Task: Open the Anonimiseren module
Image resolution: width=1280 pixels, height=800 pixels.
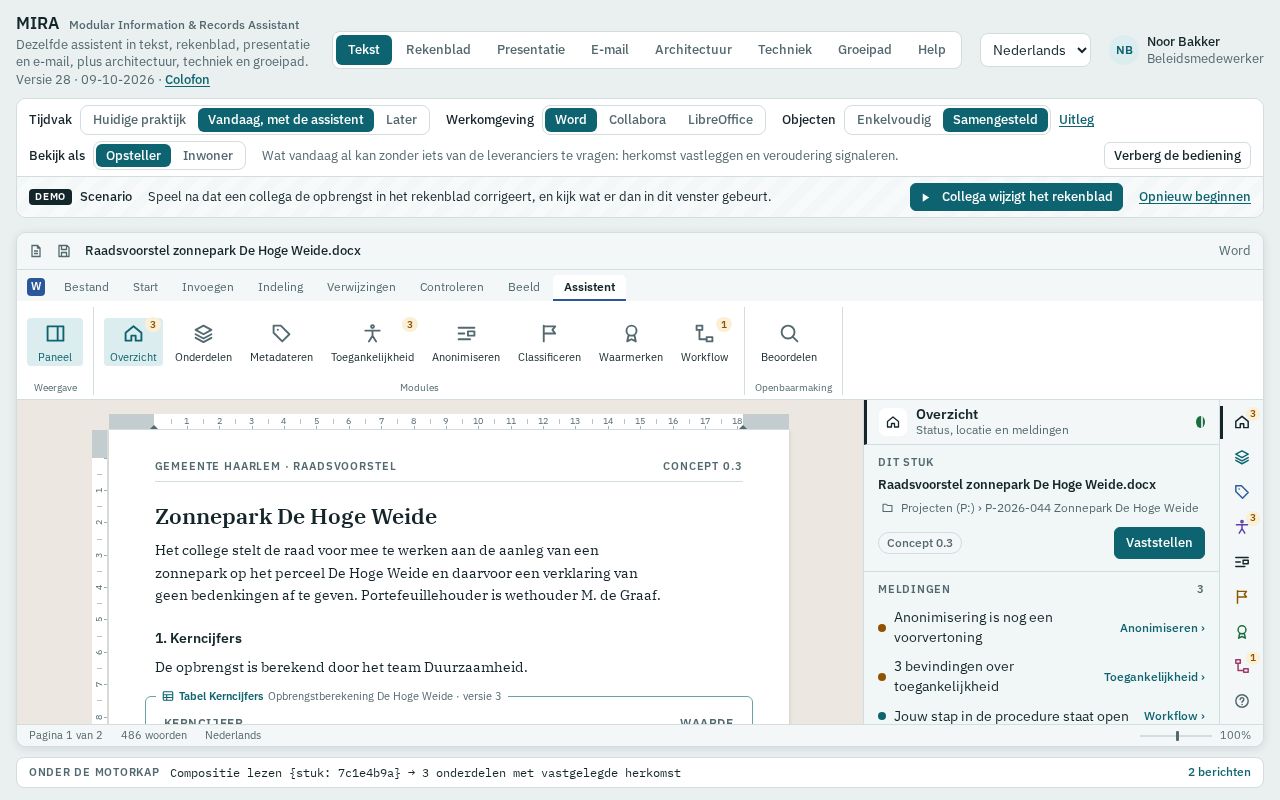Action: (x=466, y=342)
